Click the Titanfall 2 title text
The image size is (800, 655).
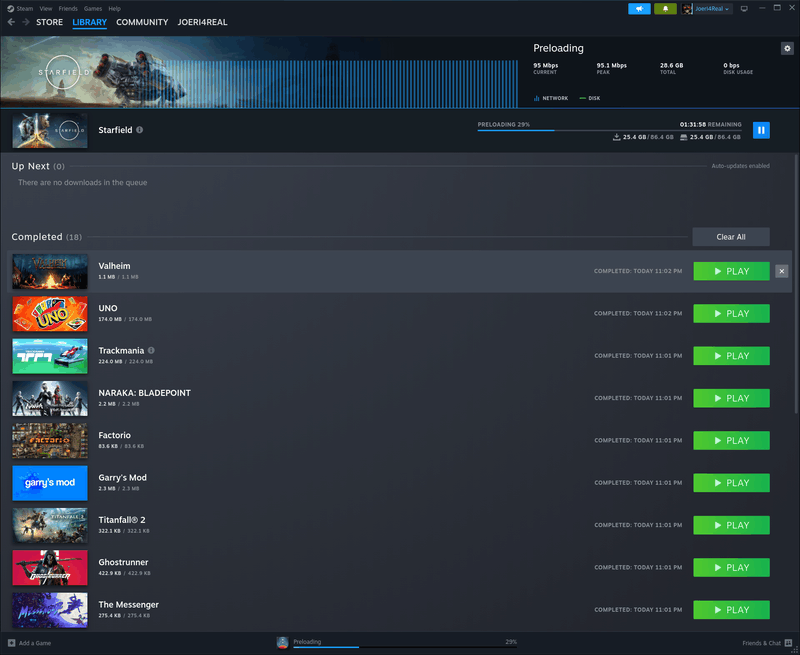click(x=122, y=520)
